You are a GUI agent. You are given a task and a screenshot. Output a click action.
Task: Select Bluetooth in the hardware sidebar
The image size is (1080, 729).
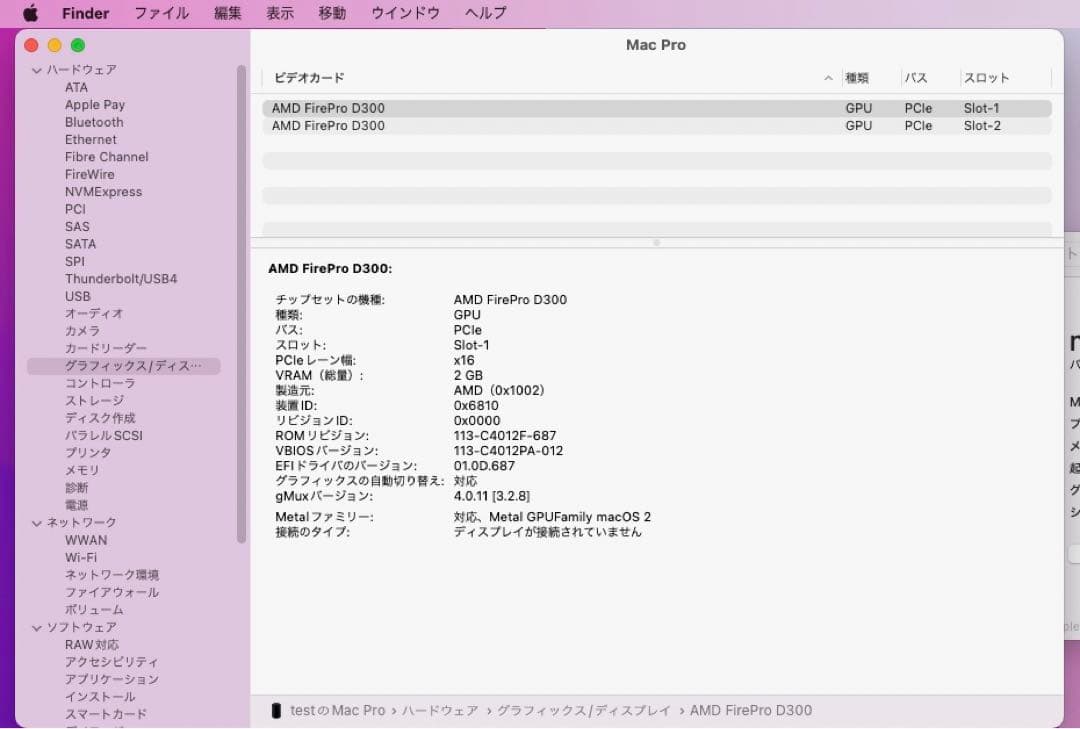[94, 121]
